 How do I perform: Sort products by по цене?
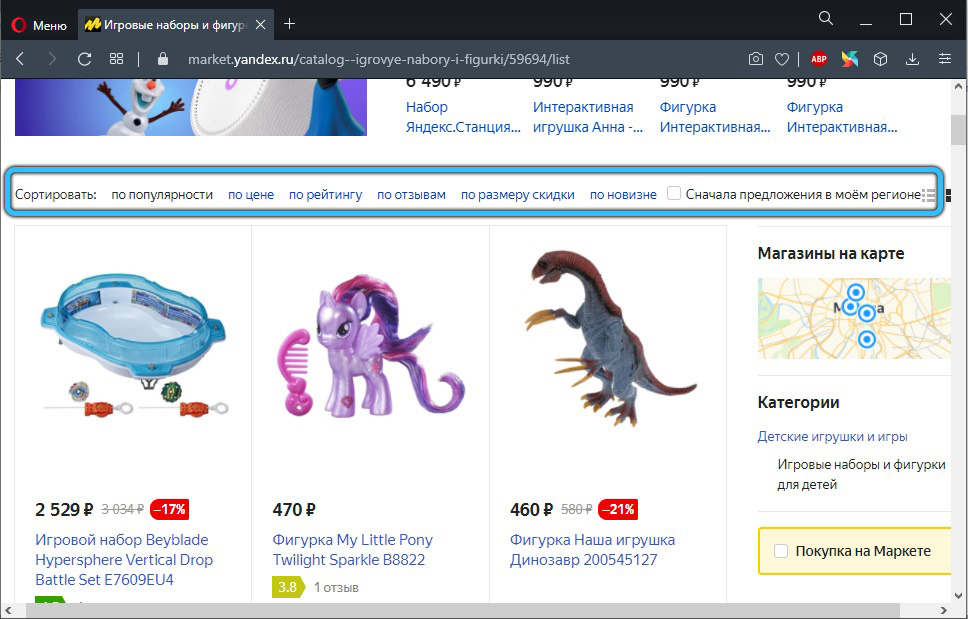[x=251, y=195]
